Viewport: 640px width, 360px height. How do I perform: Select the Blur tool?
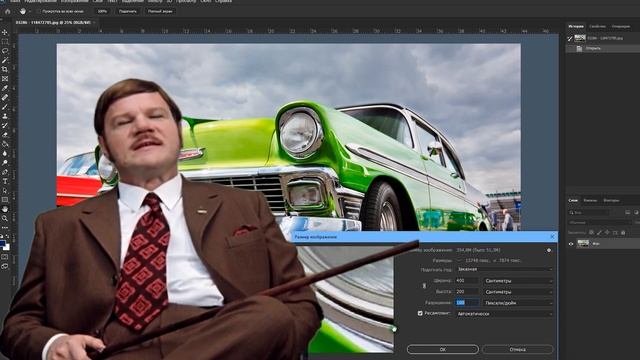tap(5, 153)
